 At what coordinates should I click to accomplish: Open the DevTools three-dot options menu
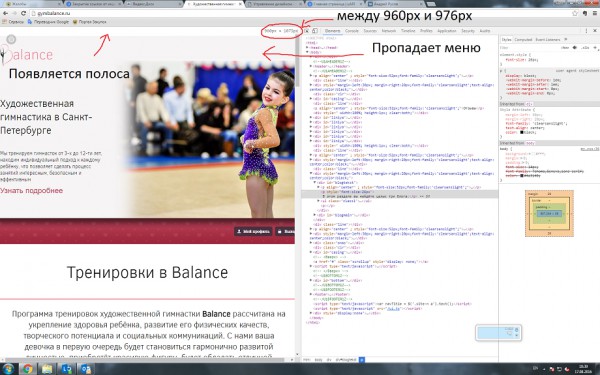click(586, 31)
